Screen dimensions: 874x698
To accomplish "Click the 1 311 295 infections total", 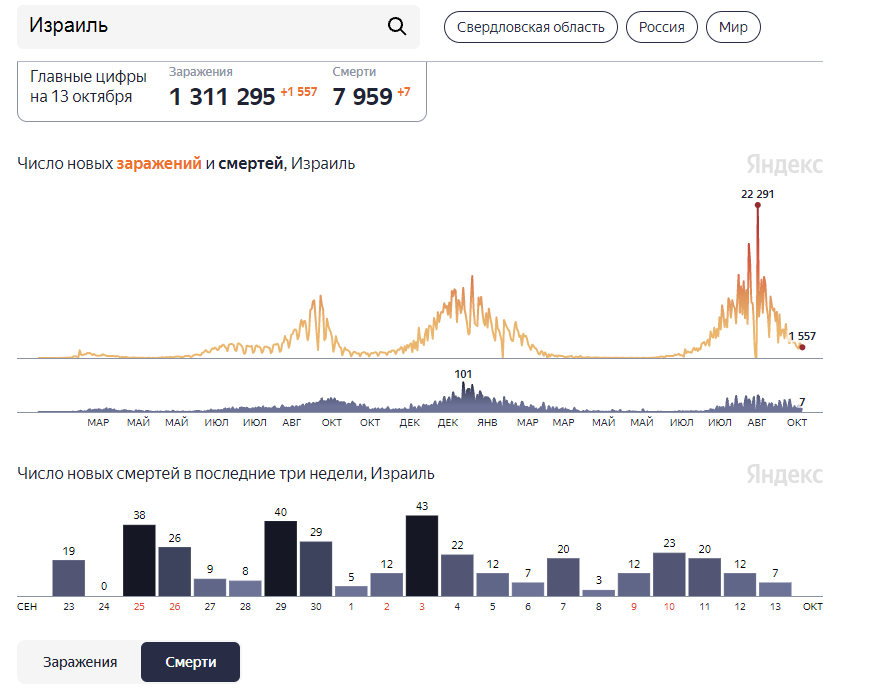I will click(222, 96).
